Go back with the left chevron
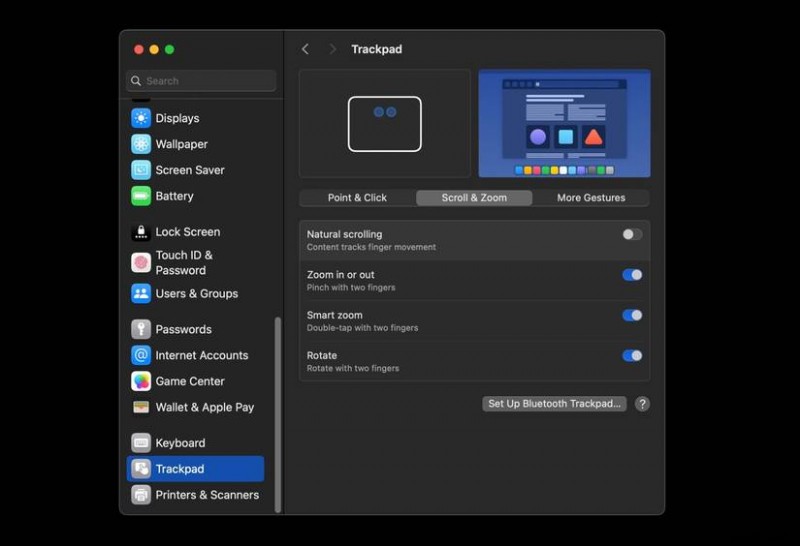 305,49
